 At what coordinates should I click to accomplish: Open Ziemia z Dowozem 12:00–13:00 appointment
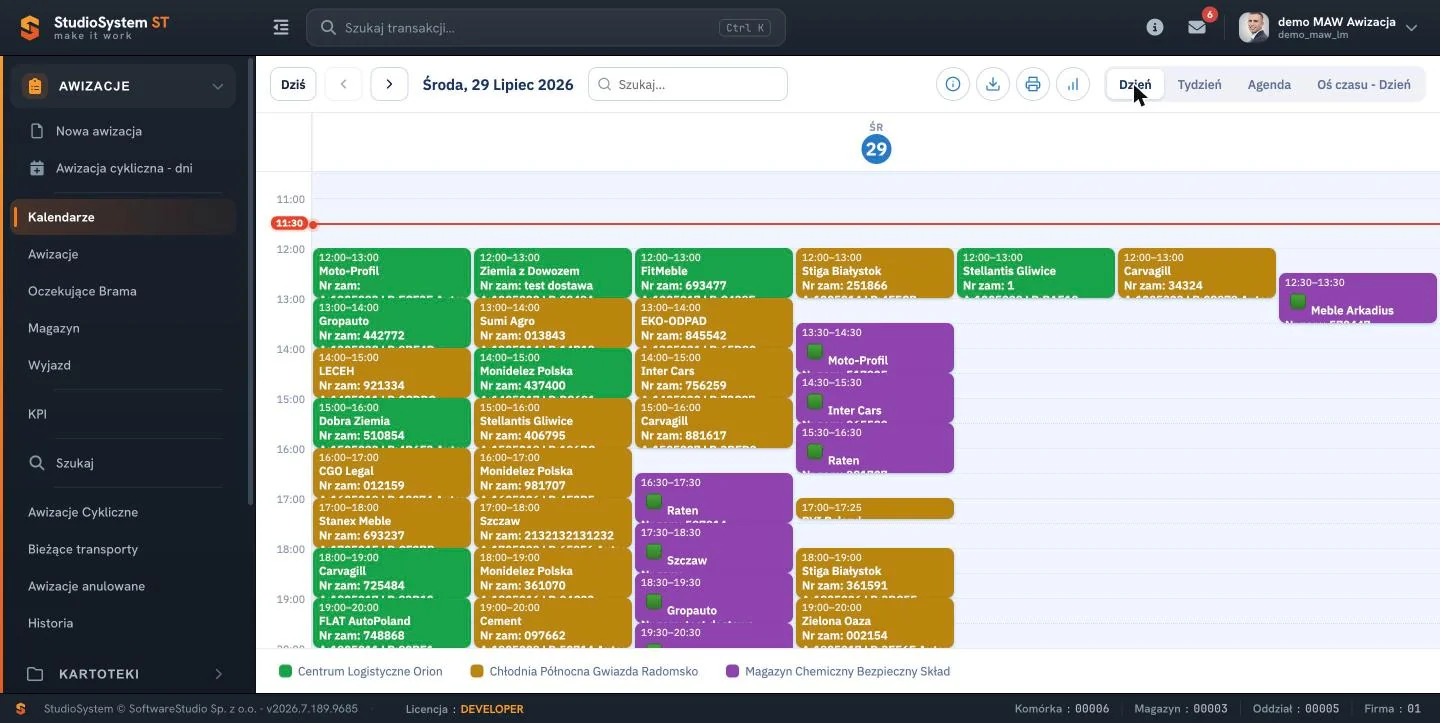tap(553, 273)
